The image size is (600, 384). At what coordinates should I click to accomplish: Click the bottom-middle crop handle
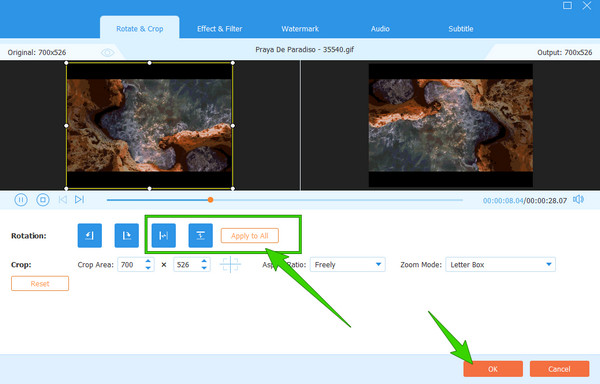click(150, 189)
